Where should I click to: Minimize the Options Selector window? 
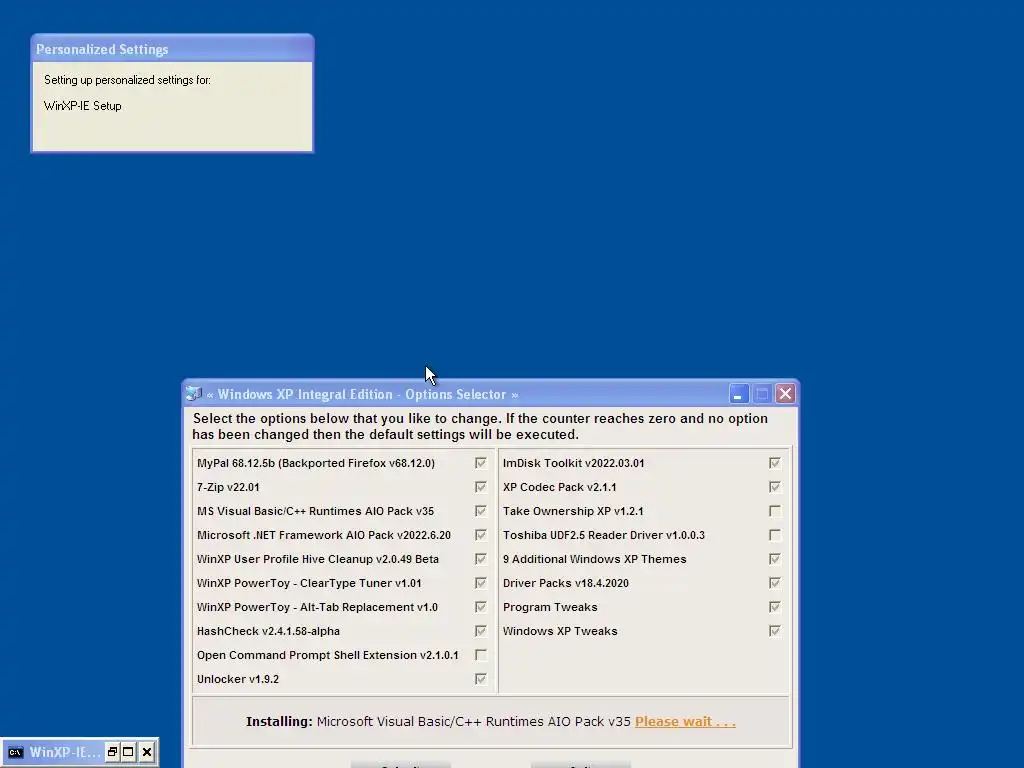pos(739,394)
